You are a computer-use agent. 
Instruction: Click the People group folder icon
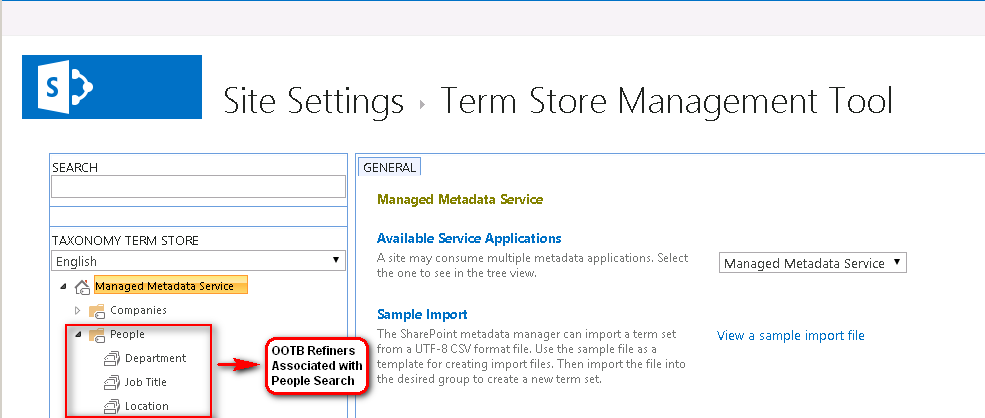click(97, 335)
